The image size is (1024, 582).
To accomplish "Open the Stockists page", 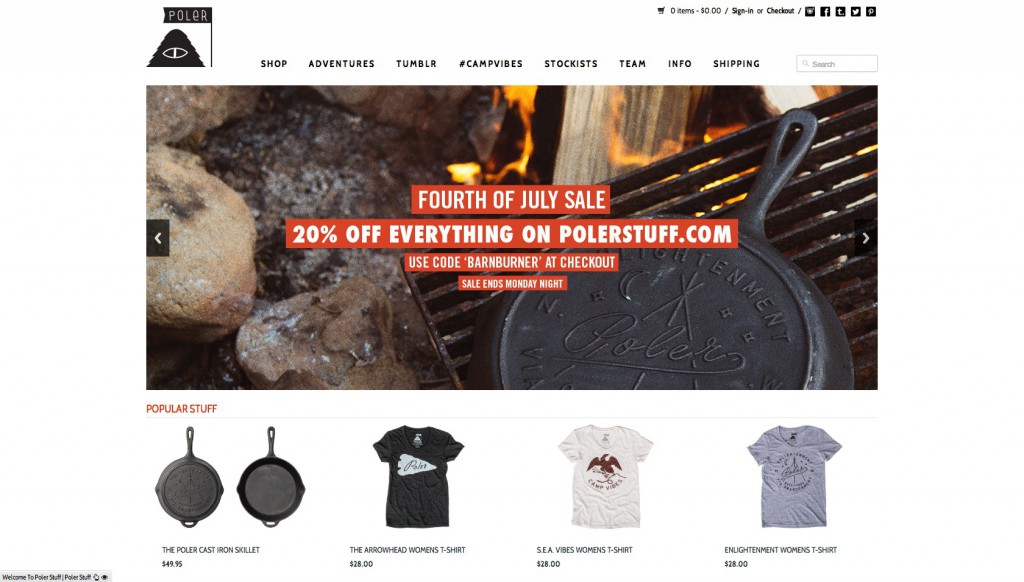I will pyautogui.click(x=571, y=63).
